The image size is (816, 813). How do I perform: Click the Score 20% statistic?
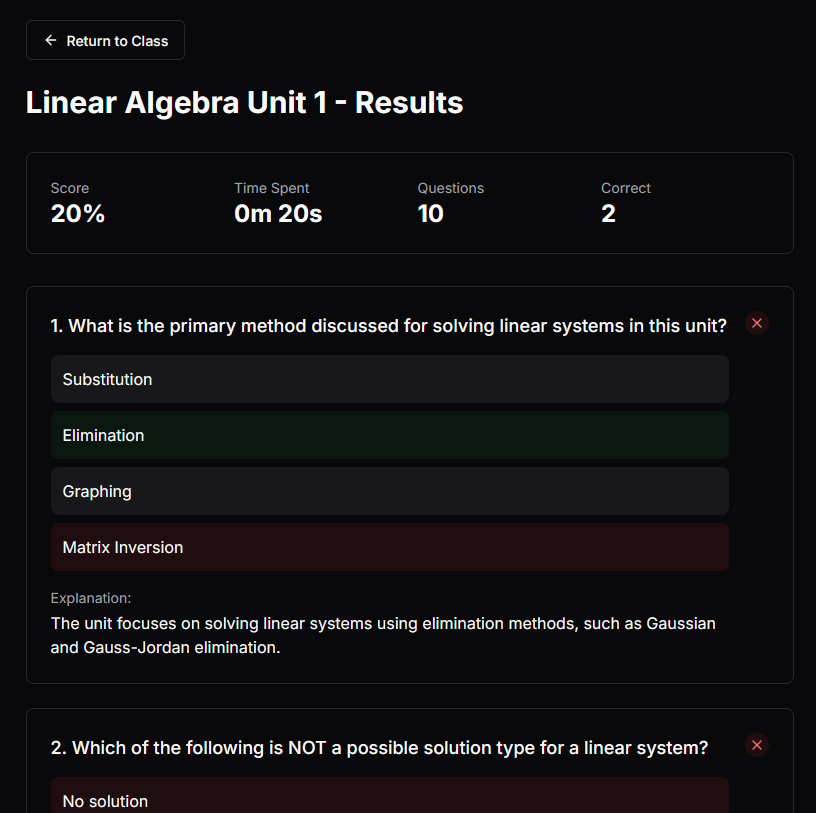click(78, 204)
